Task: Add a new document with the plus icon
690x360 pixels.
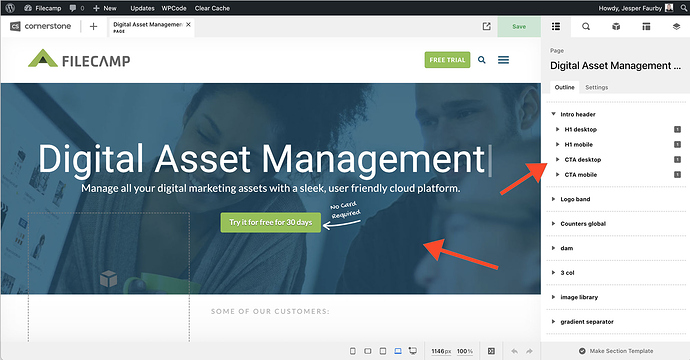Action: coord(93,27)
